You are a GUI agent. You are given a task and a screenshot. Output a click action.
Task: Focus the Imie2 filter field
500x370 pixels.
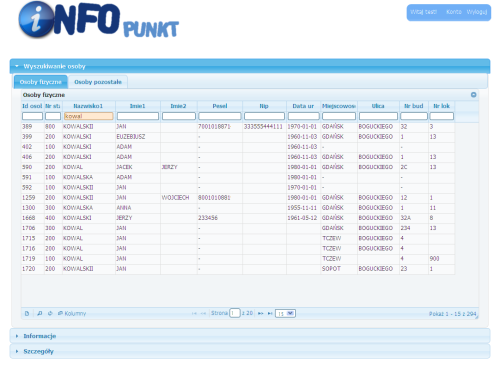(179, 116)
